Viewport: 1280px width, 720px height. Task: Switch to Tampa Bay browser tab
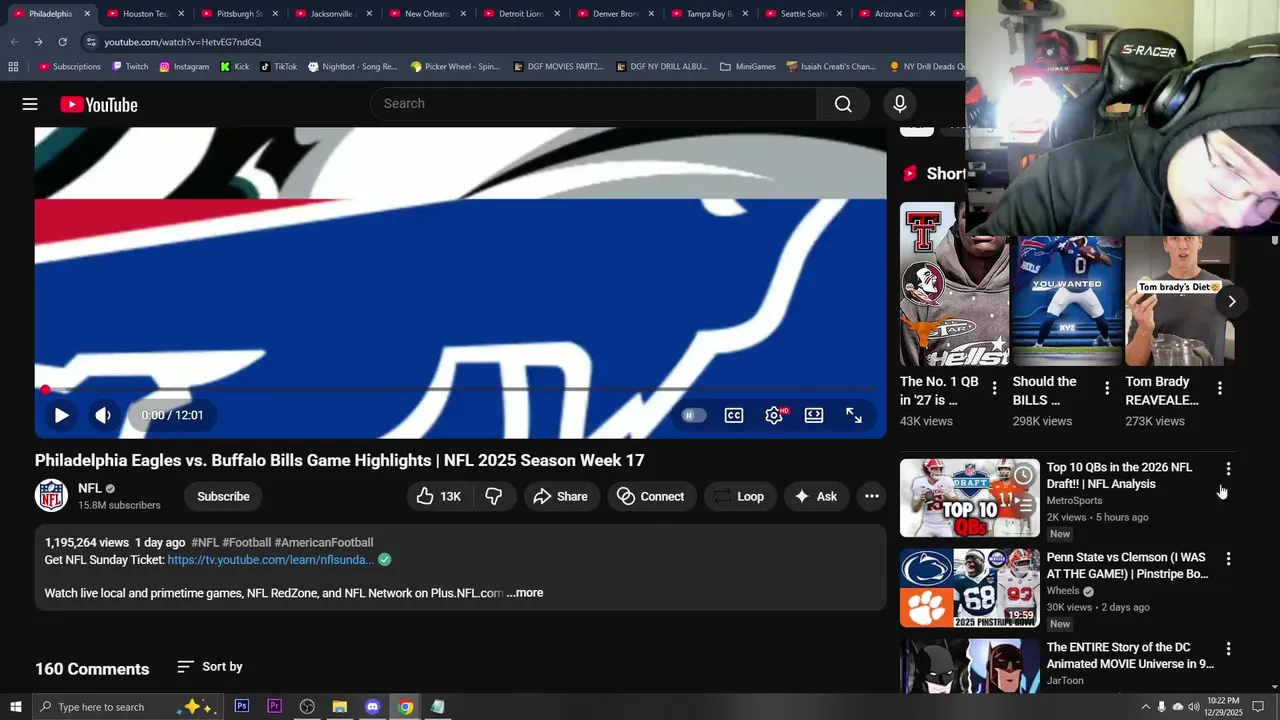pyautogui.click(x=709, y=14)
